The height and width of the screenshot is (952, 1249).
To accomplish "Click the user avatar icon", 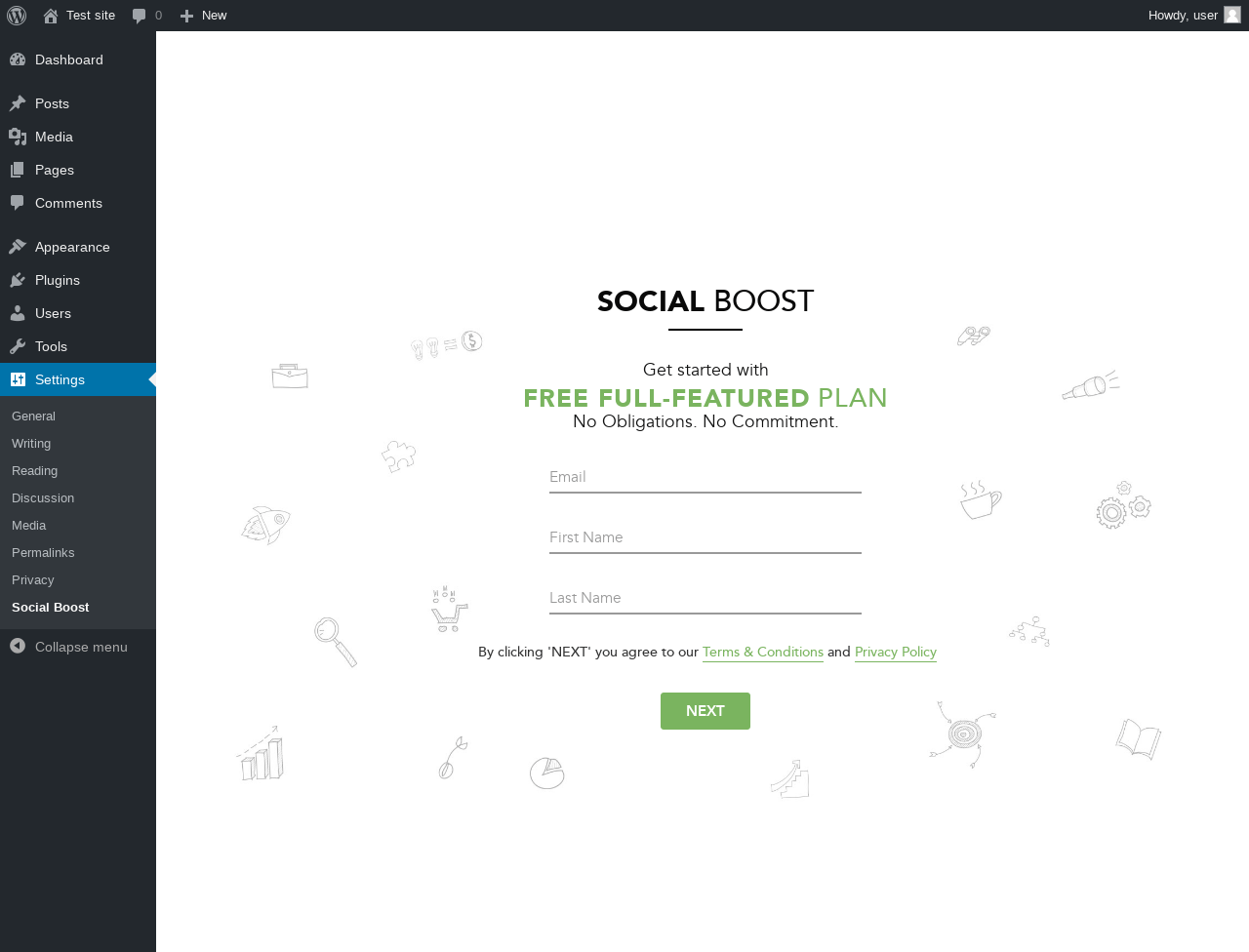I will (1232, 15).
